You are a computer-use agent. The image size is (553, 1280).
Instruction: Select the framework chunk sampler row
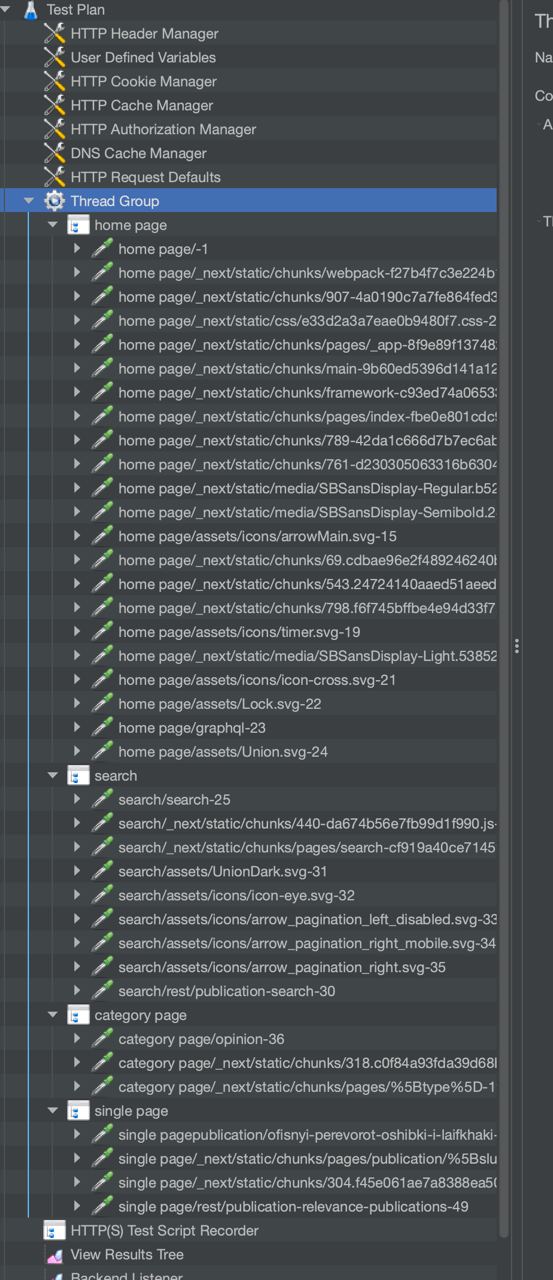307,392
